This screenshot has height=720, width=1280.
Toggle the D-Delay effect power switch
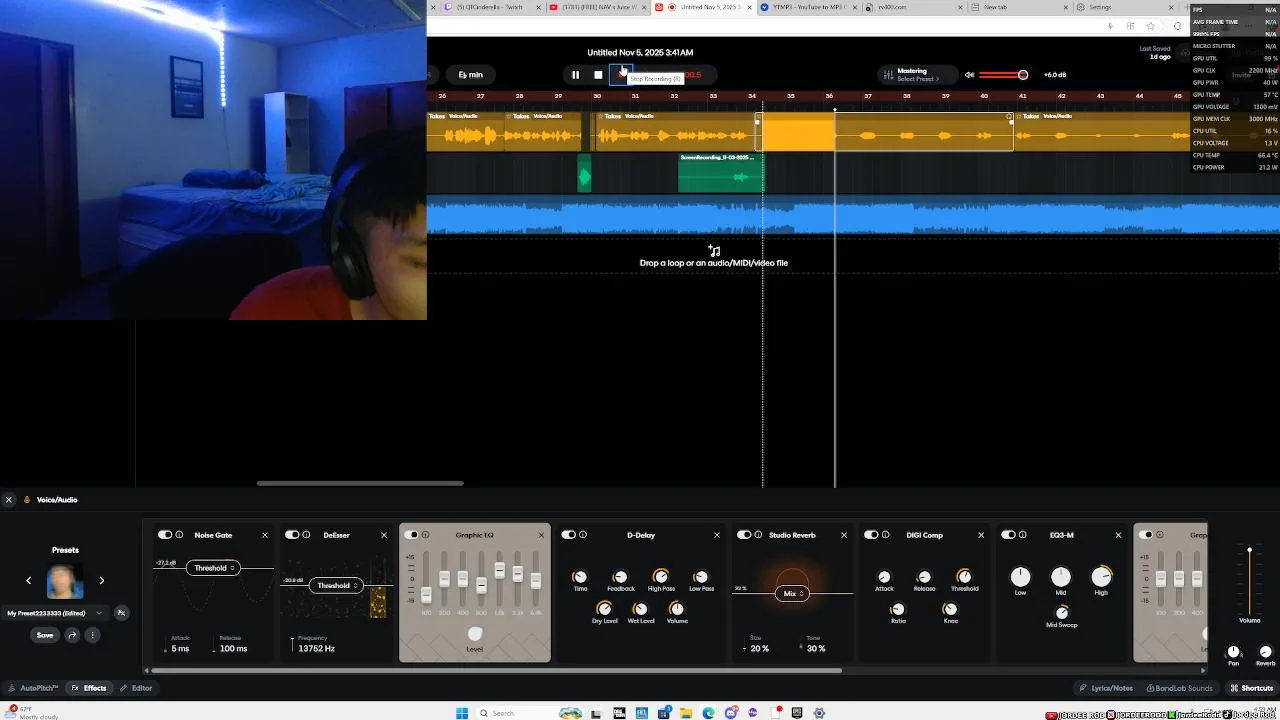(x=568, y=535)
